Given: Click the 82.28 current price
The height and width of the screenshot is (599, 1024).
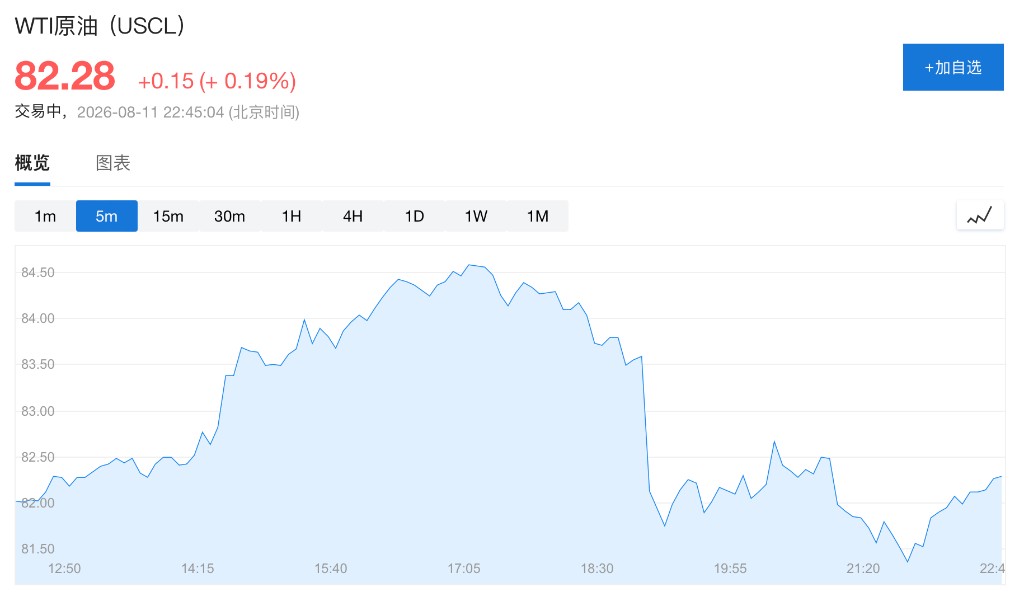Looking at the screenshot, I should pos(65,76).
